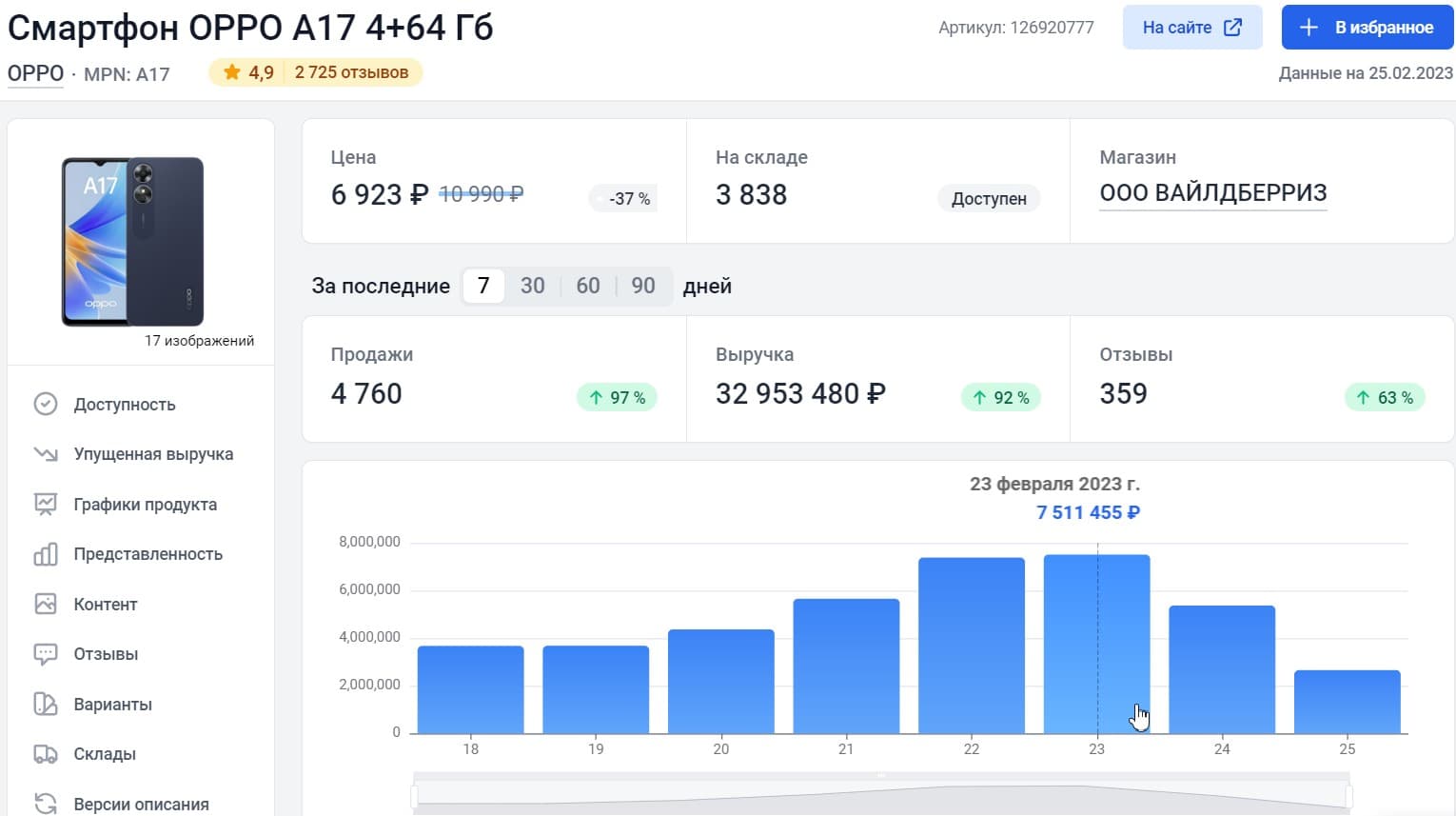
Task: Select the 60 days period
Action: pyautogui.click(x=588, y=286)
